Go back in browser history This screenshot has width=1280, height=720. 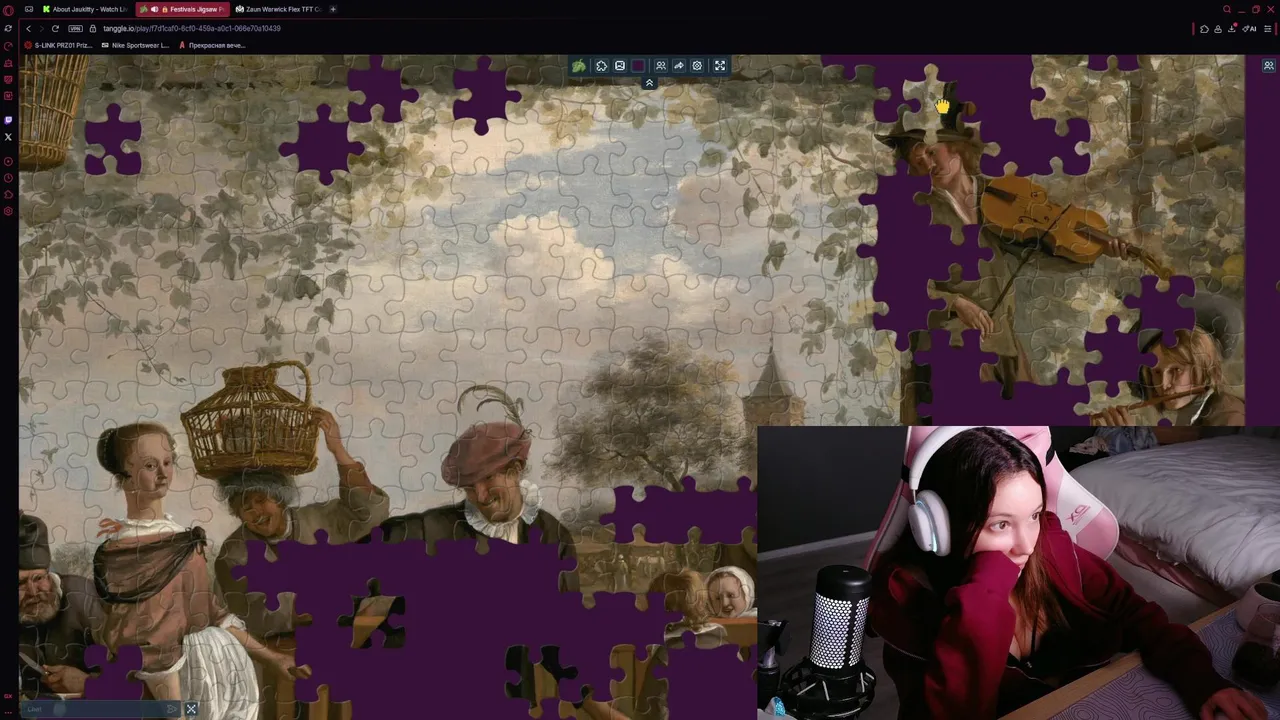pyautogui.click(x=29, y=29)
